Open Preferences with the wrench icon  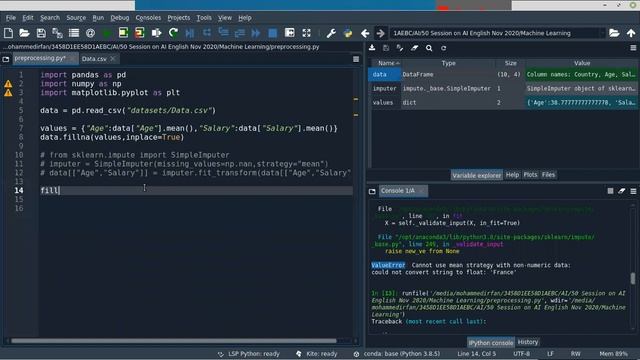(x=331, y=33)
